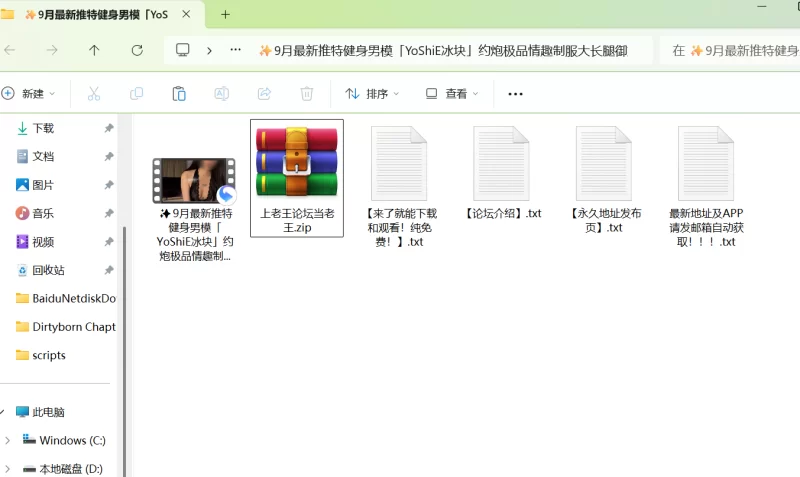Collapse the 此电脑 tree node

(3, 412)
